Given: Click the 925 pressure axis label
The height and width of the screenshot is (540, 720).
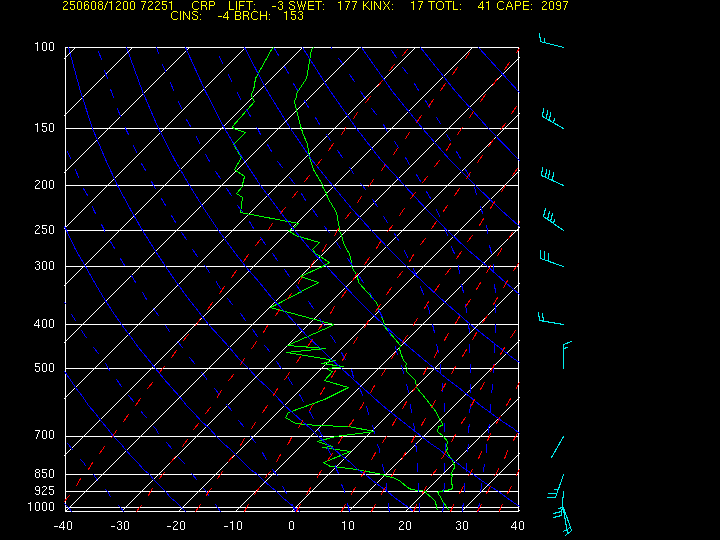Looking at the screenshot, I should click(45, 491).
